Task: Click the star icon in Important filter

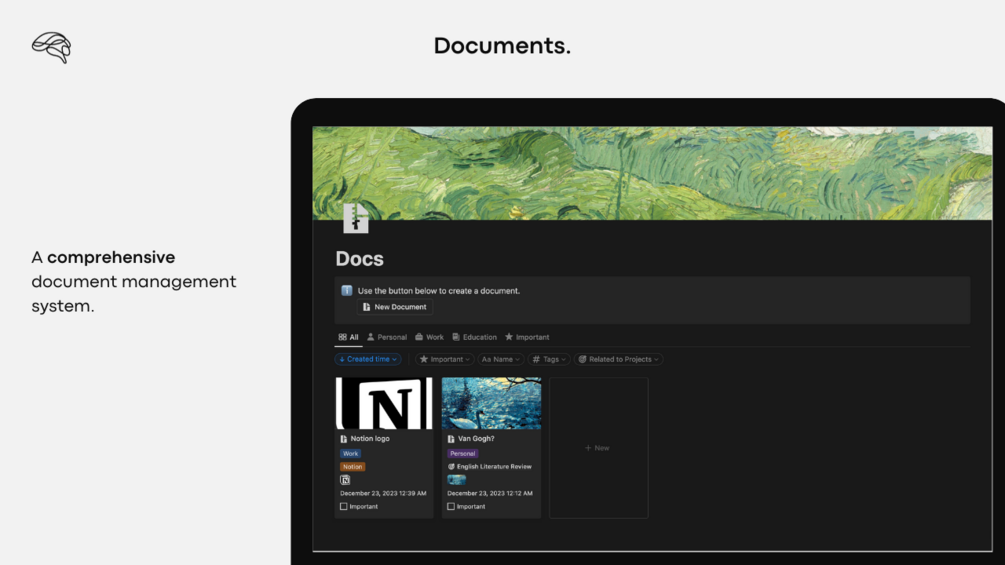Action: point(424,359)
